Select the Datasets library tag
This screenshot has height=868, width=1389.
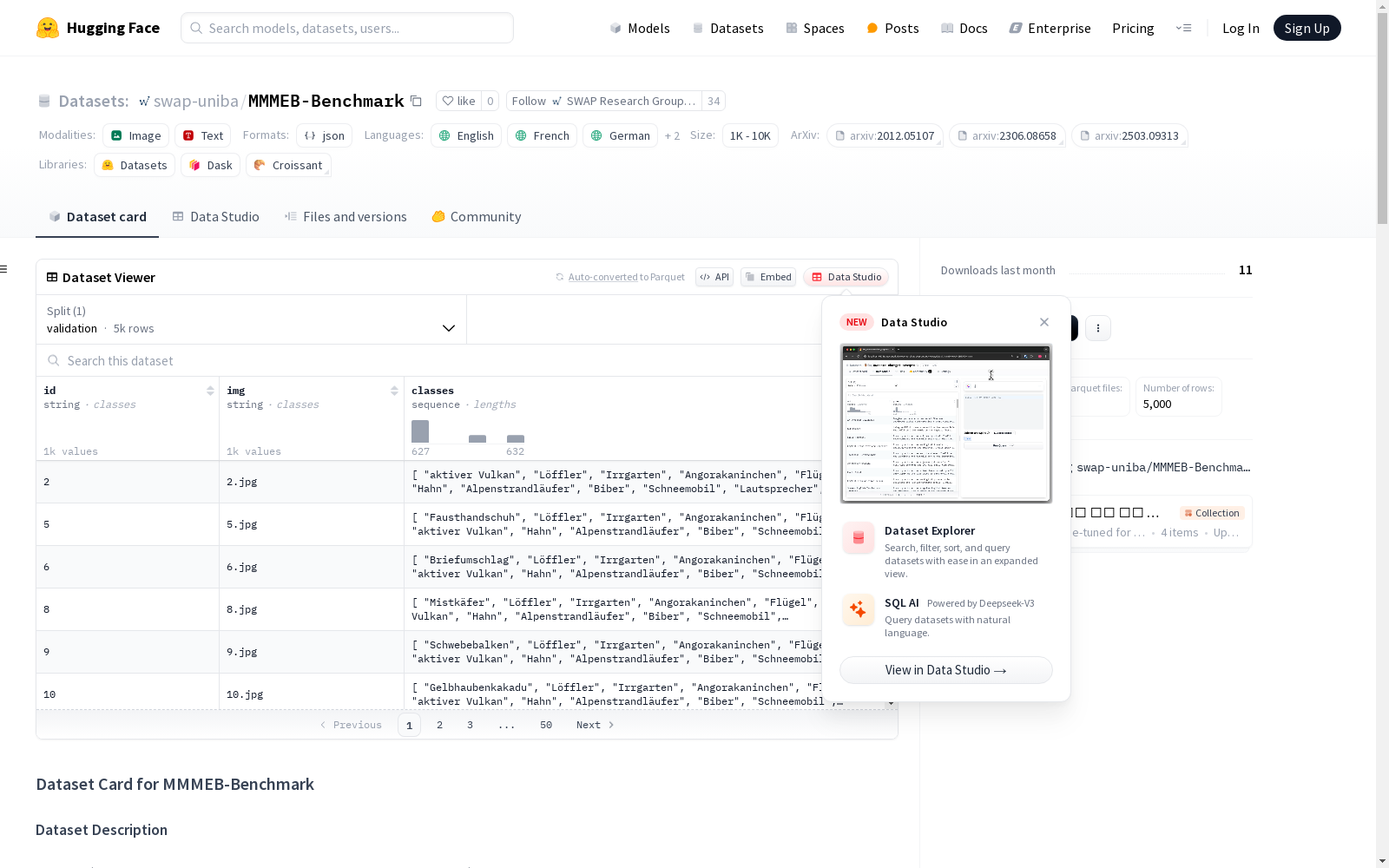click(x=135, y=165)
